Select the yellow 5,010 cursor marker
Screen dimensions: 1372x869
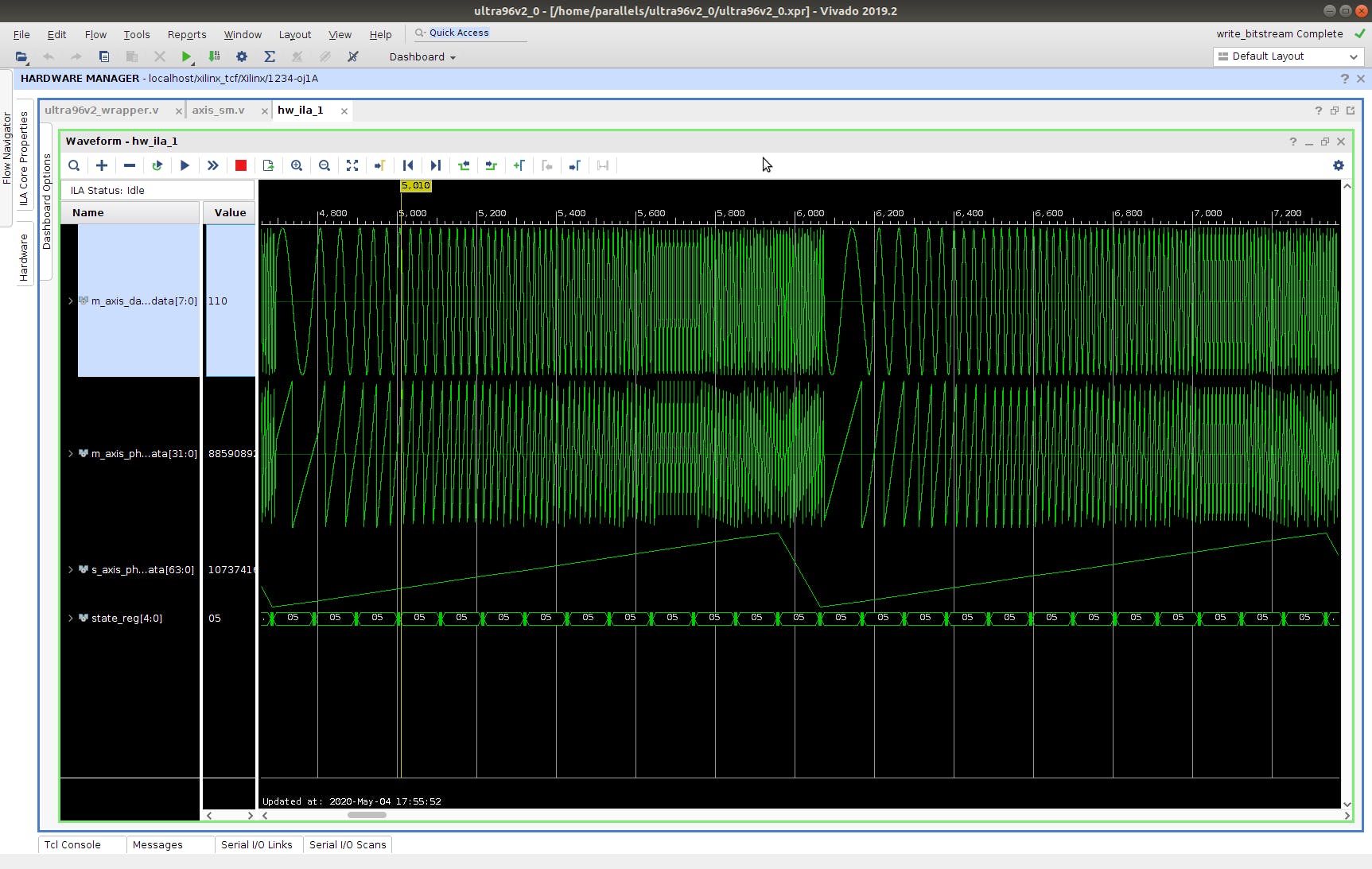click(x=415, y=185)
